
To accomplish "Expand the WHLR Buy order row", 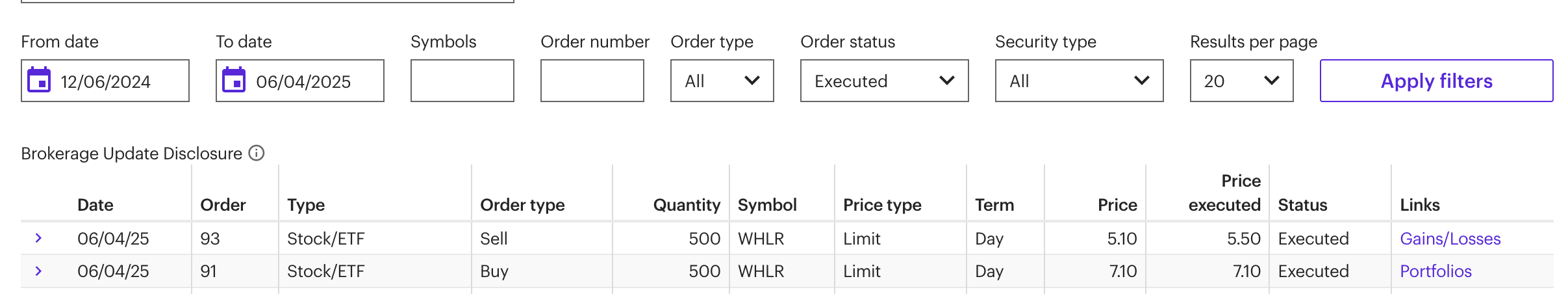I will point(38,271).
